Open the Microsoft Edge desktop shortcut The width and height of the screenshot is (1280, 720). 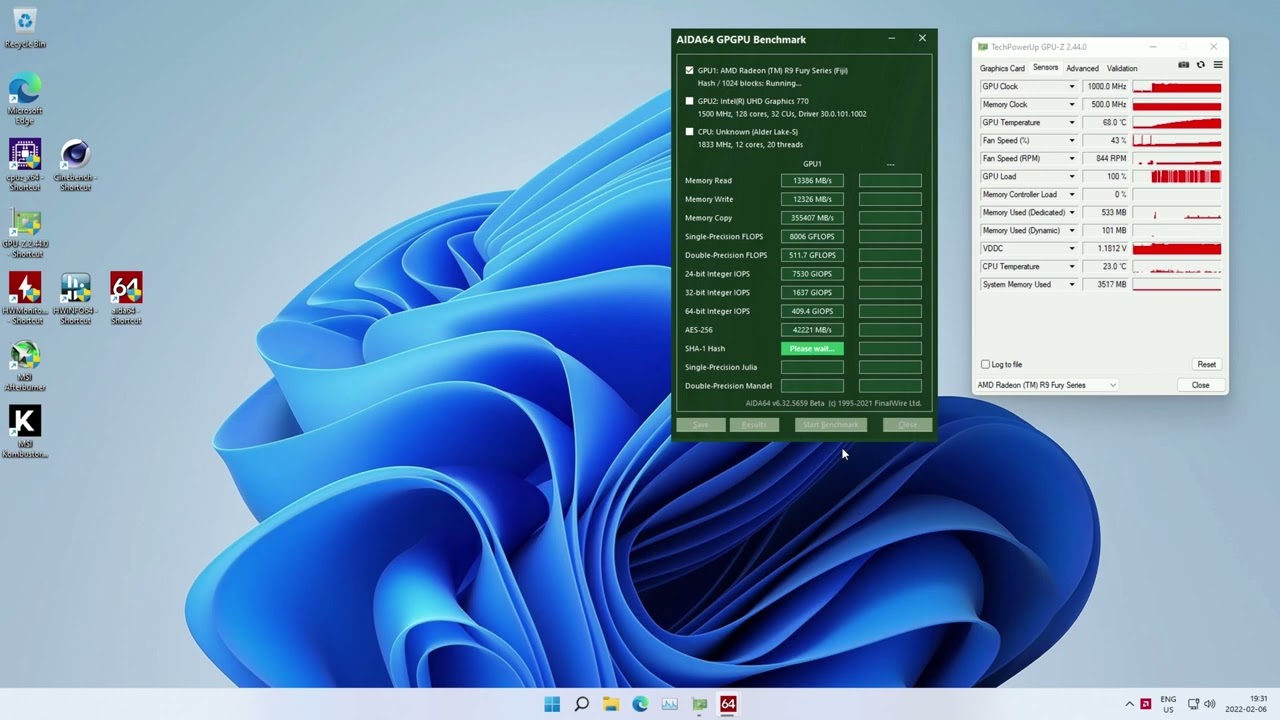click(x=25, y=99)
